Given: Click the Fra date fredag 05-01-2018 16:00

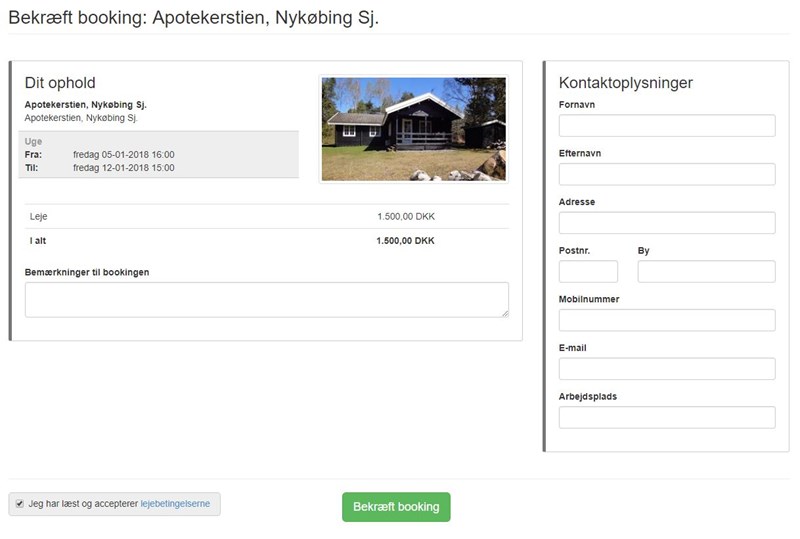Looking at the screenshot, I should coord(124,155).
